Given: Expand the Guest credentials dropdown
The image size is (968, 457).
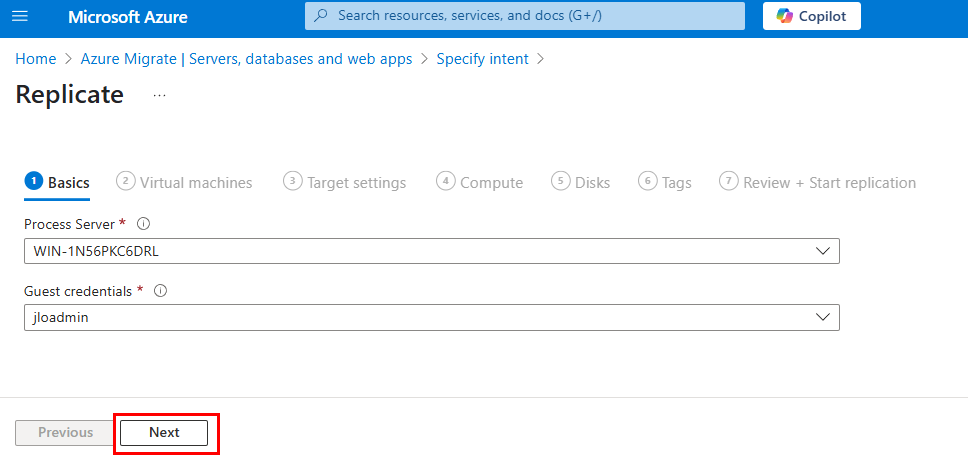Looking at the screenshot, I should pos(432,317).
